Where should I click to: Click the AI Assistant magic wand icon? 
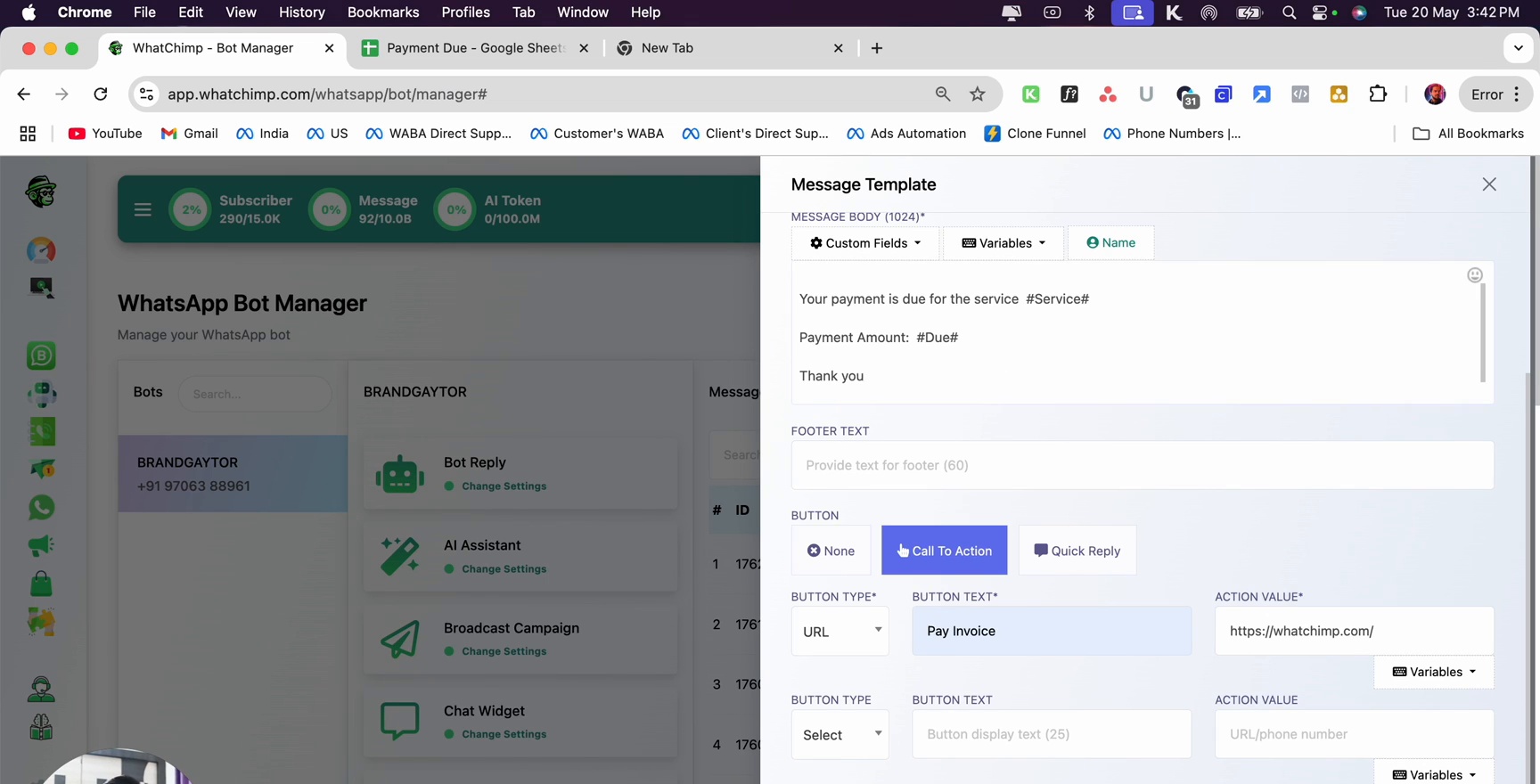(400, 556)
